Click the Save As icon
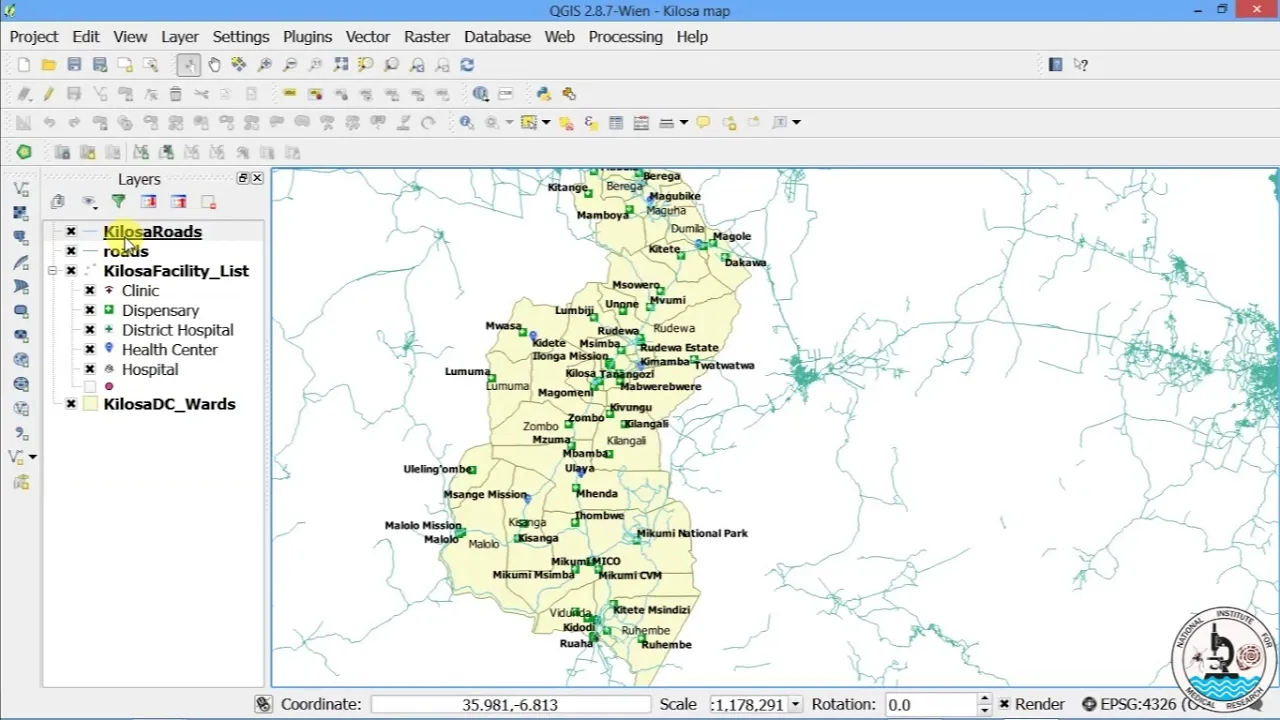 [x=100, y=65]
